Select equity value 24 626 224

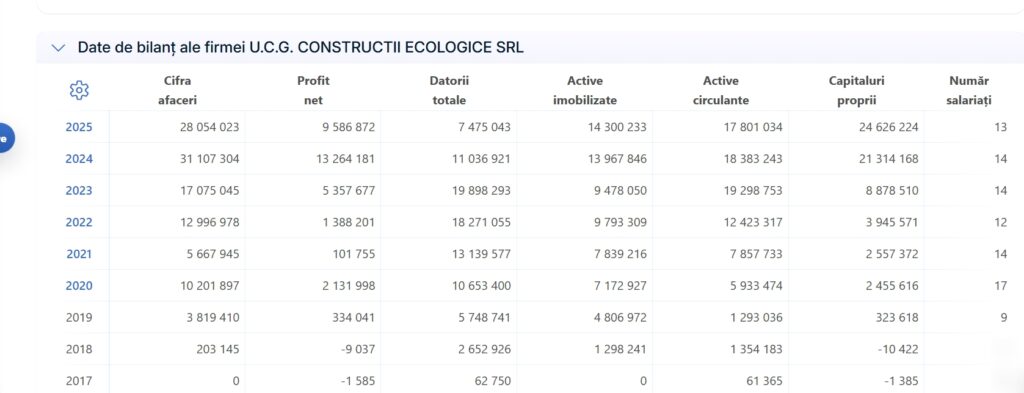tap(889, 127)
